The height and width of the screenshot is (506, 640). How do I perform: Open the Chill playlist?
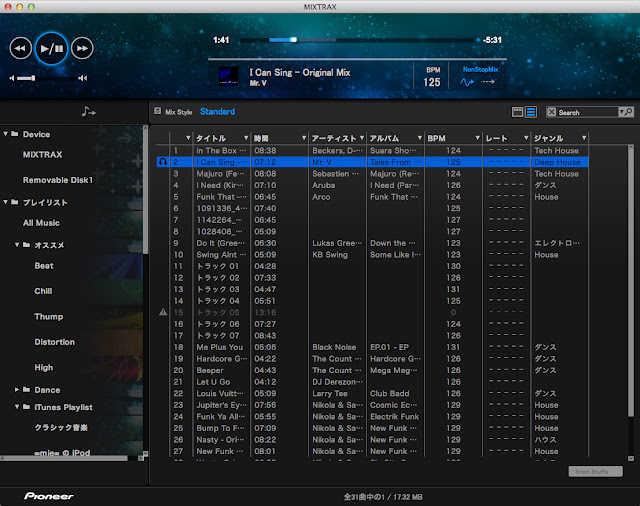point(43,291)
